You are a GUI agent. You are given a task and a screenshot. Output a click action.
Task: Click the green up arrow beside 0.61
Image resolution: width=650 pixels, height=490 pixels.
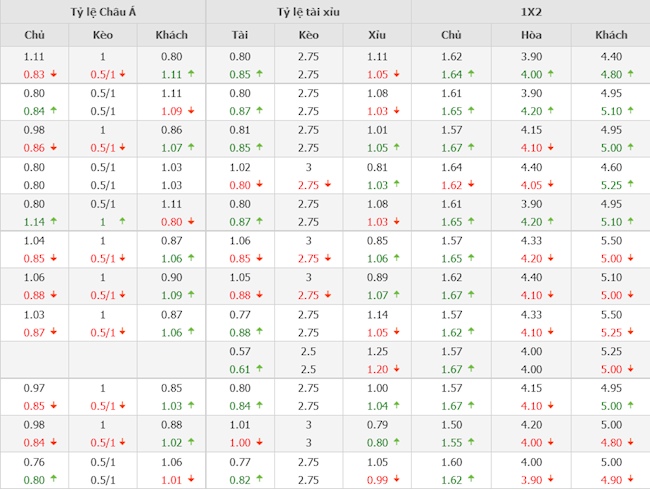tap(258, 368)
